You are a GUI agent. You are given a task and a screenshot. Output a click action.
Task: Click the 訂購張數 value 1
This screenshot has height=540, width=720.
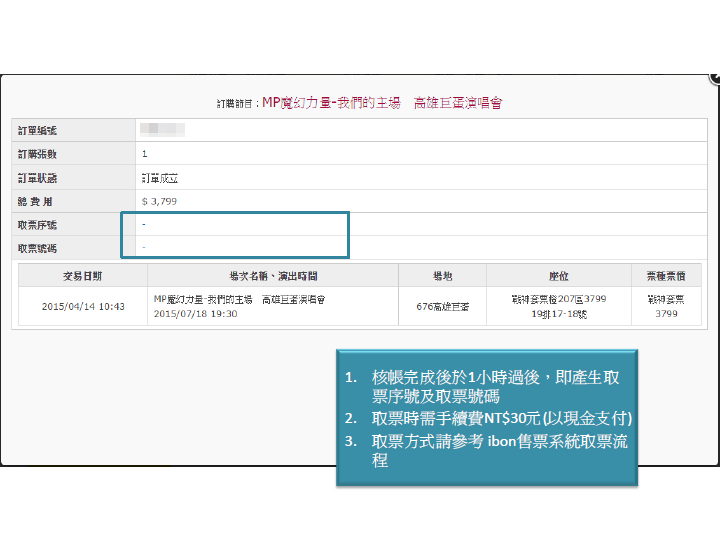145,154
